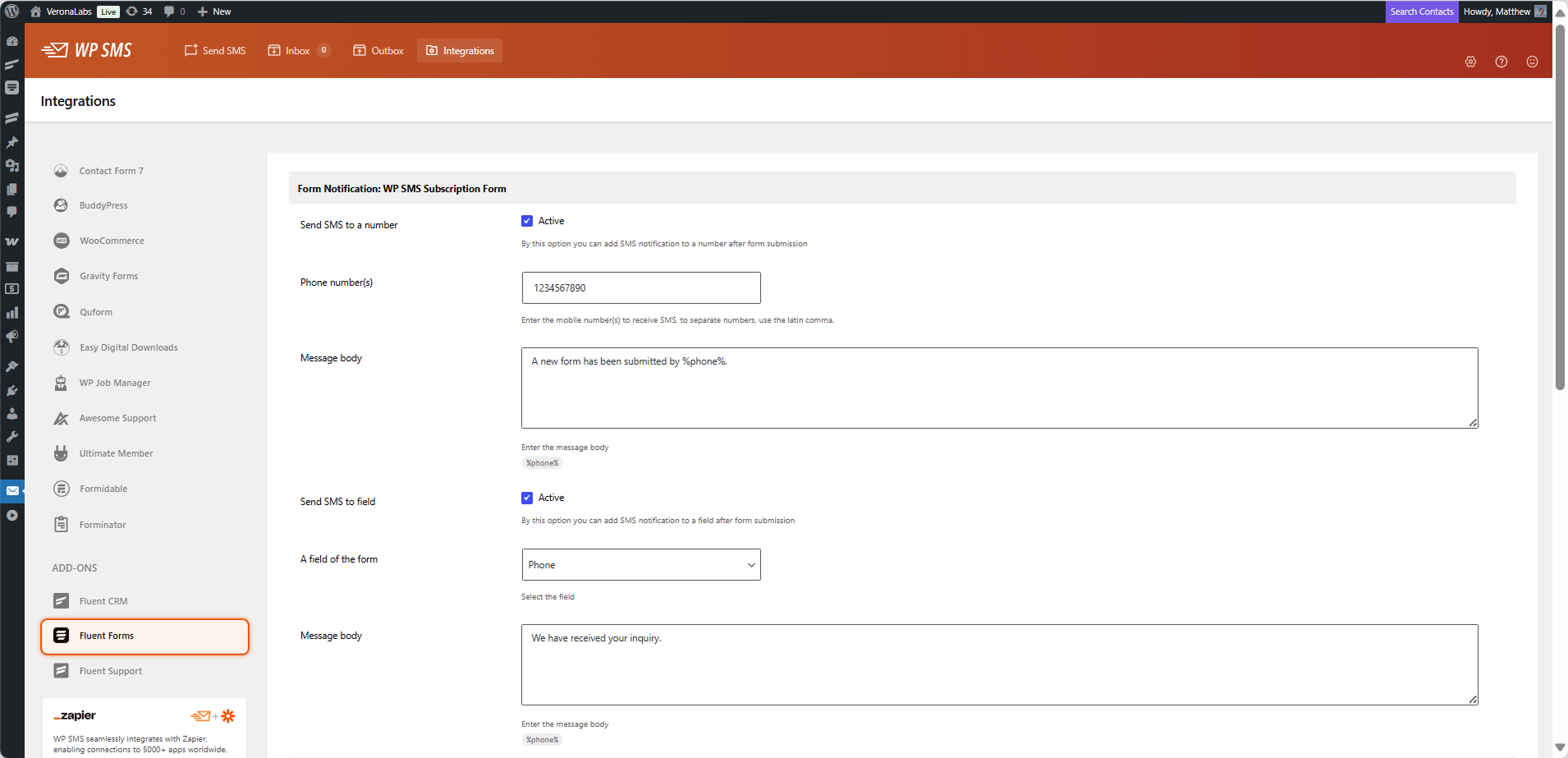
Task: Open the WordPress logo menu
Action: point(11,11)
